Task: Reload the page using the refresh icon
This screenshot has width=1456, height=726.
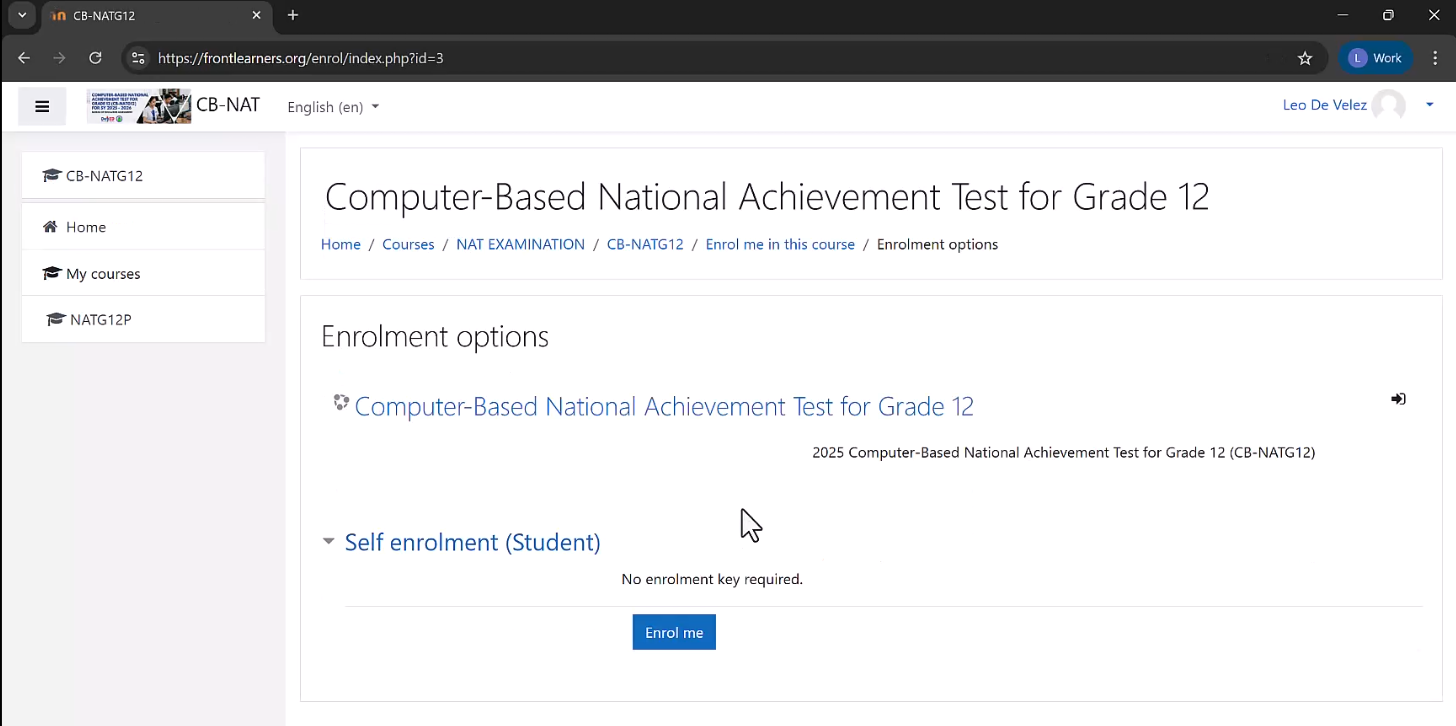Action: pos(95,58)
